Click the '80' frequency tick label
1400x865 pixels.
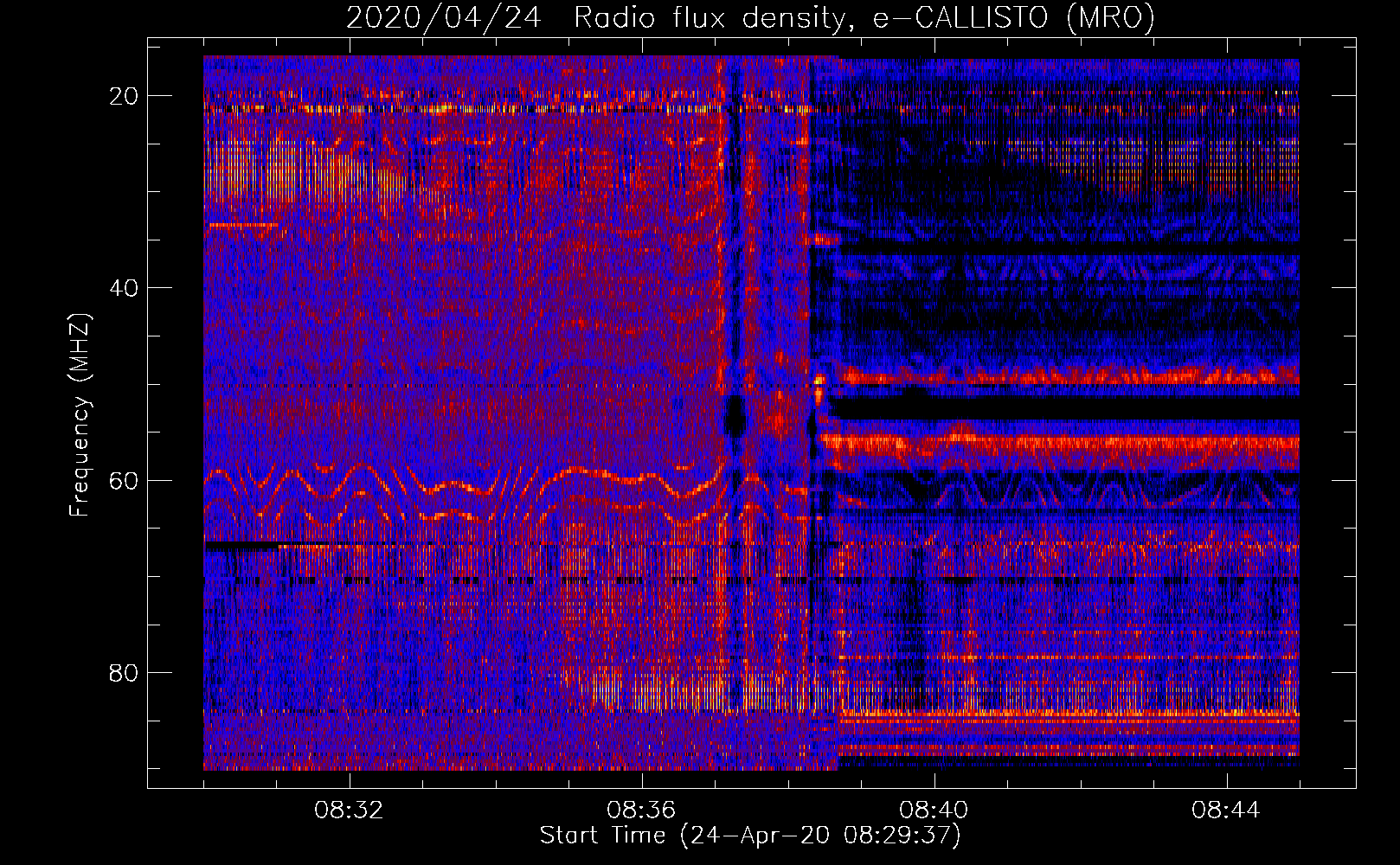125,672
